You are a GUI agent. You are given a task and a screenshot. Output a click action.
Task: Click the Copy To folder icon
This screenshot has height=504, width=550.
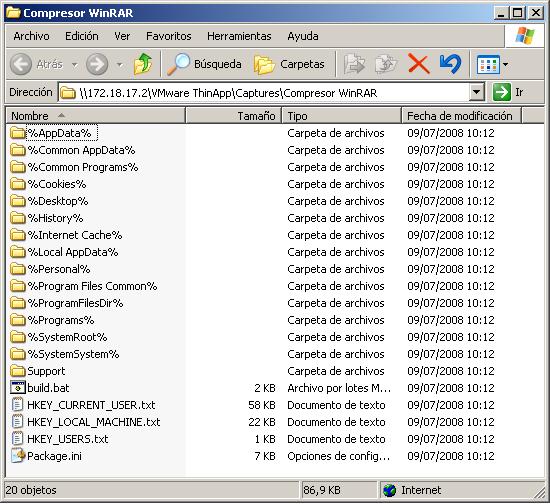pyautogui.click(x=386, y=64)
